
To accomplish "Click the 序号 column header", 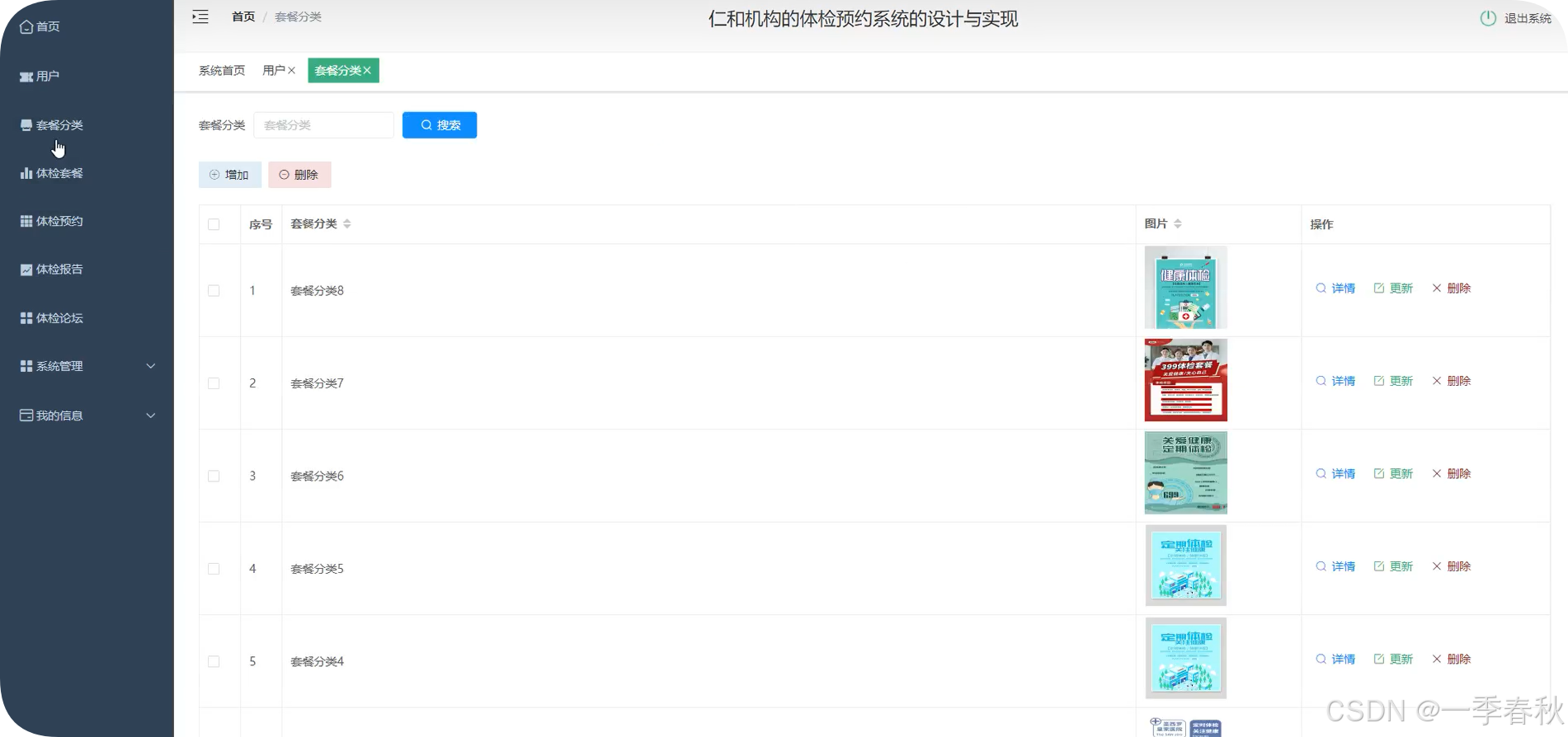I will click(x=261, y=224).
